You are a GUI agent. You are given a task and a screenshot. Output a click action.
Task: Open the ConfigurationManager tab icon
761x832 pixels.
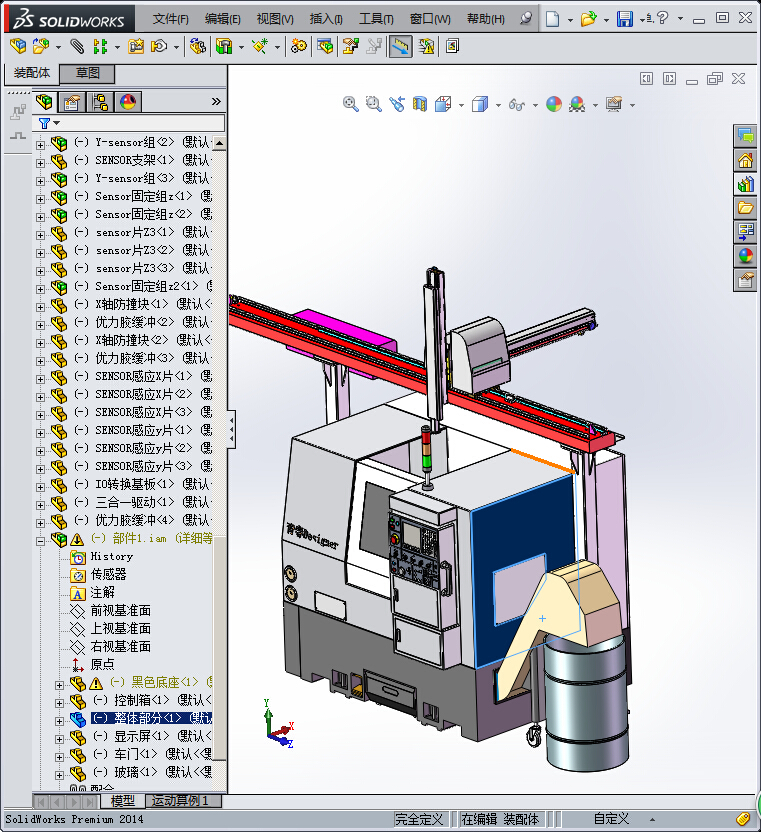coord(100,101)
